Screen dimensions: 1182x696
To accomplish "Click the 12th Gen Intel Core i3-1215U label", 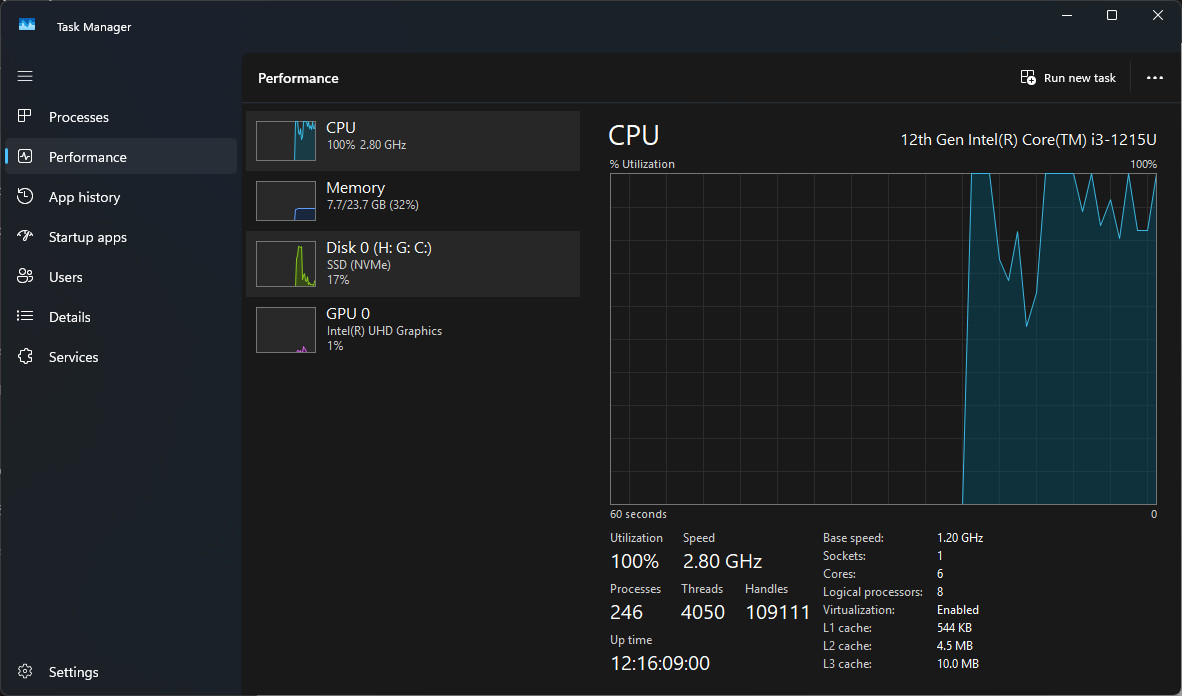I will coord(1028,140).
